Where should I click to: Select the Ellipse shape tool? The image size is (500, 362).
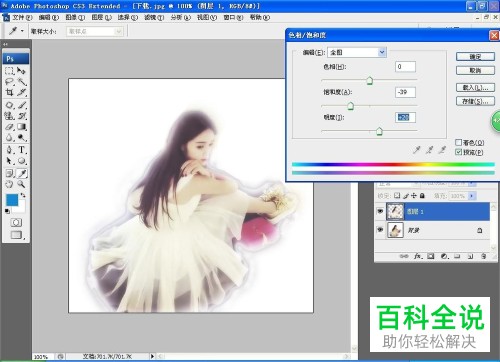(21, 161)
